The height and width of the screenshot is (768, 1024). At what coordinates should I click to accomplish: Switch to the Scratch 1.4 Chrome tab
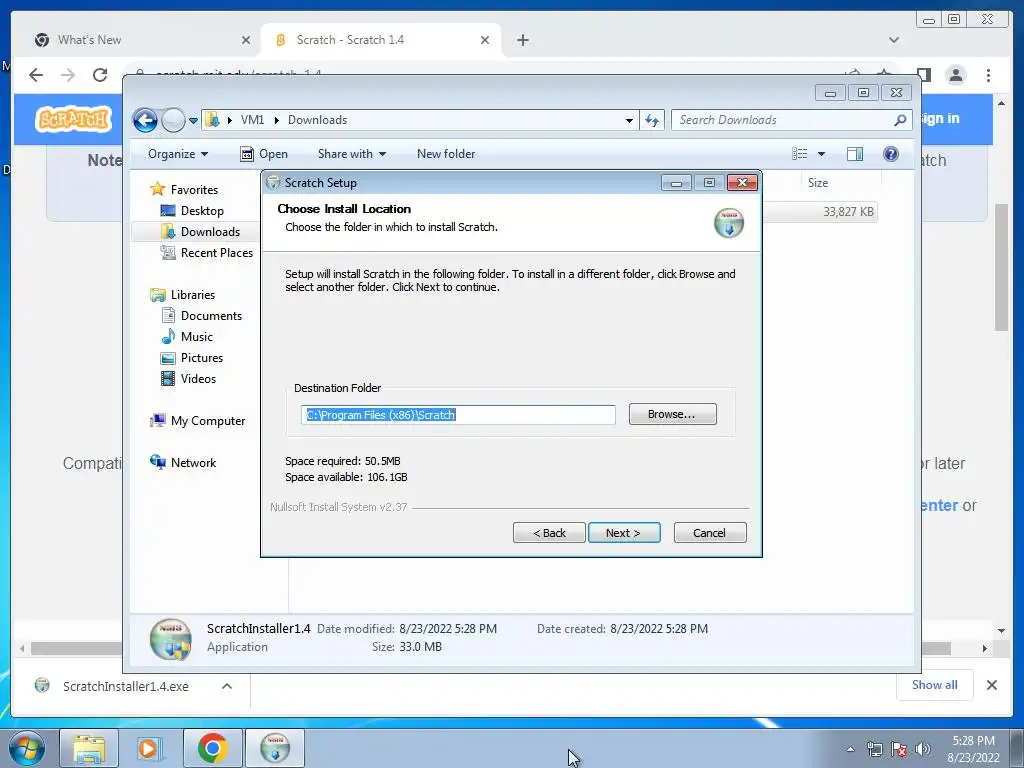[x=350, y=40]
